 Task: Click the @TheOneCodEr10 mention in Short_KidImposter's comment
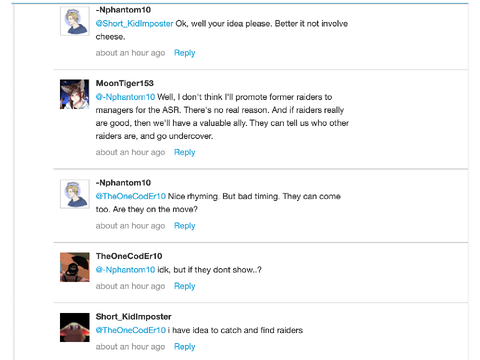point(131,330)
